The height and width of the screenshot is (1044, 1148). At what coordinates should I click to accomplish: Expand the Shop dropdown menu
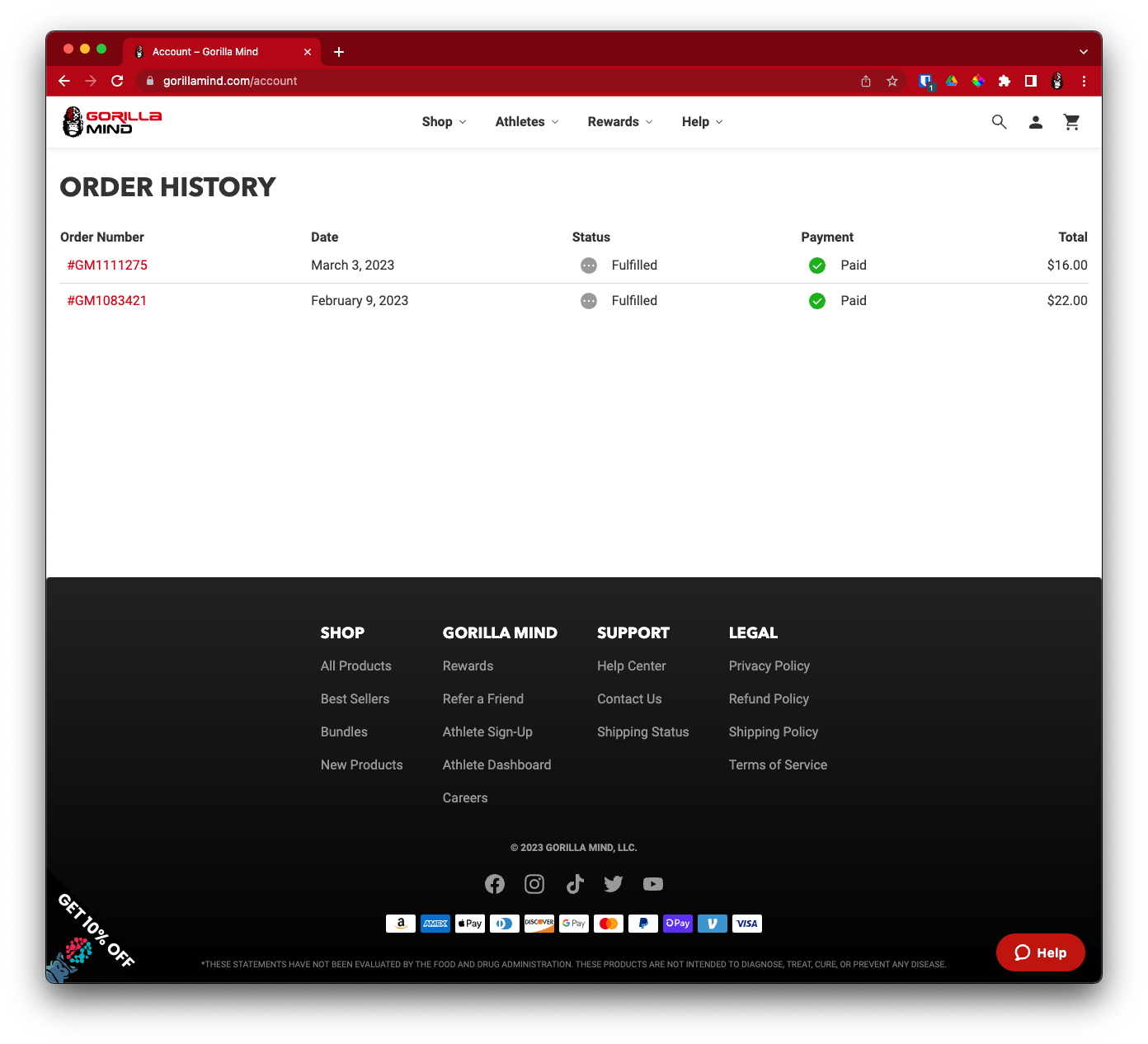coord(444,122)
